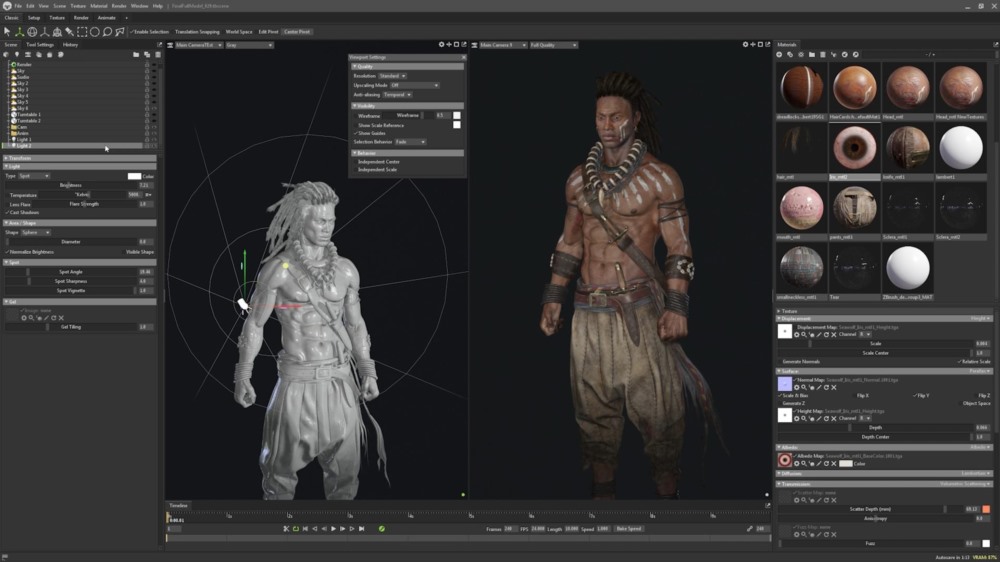The width and height of the screenshot is (1000, 562).
Task: Duplicate the selected scene object
Action: (147, 55)
